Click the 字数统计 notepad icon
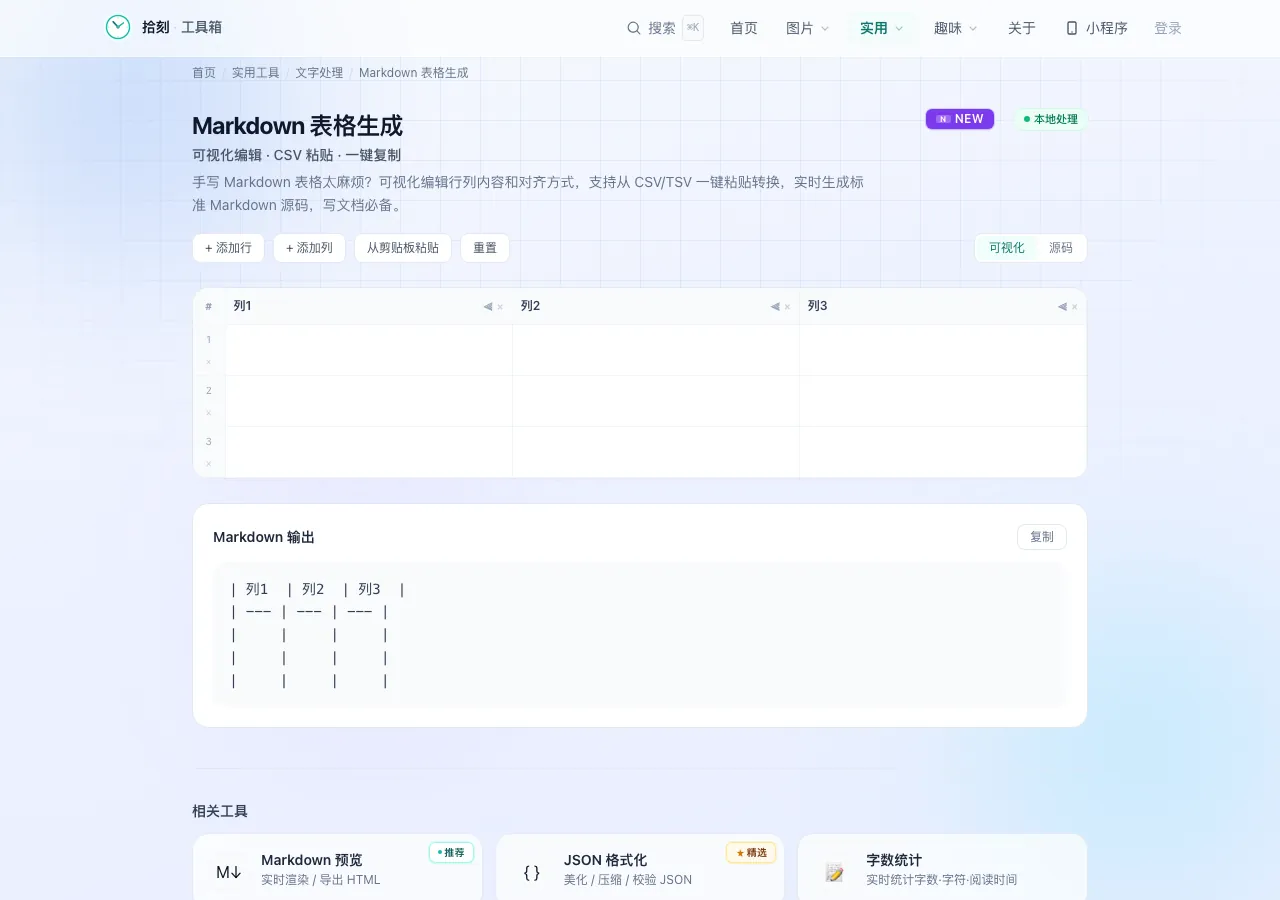The height and width of the screenshot is (900, 1280). [x=835, y=872]
